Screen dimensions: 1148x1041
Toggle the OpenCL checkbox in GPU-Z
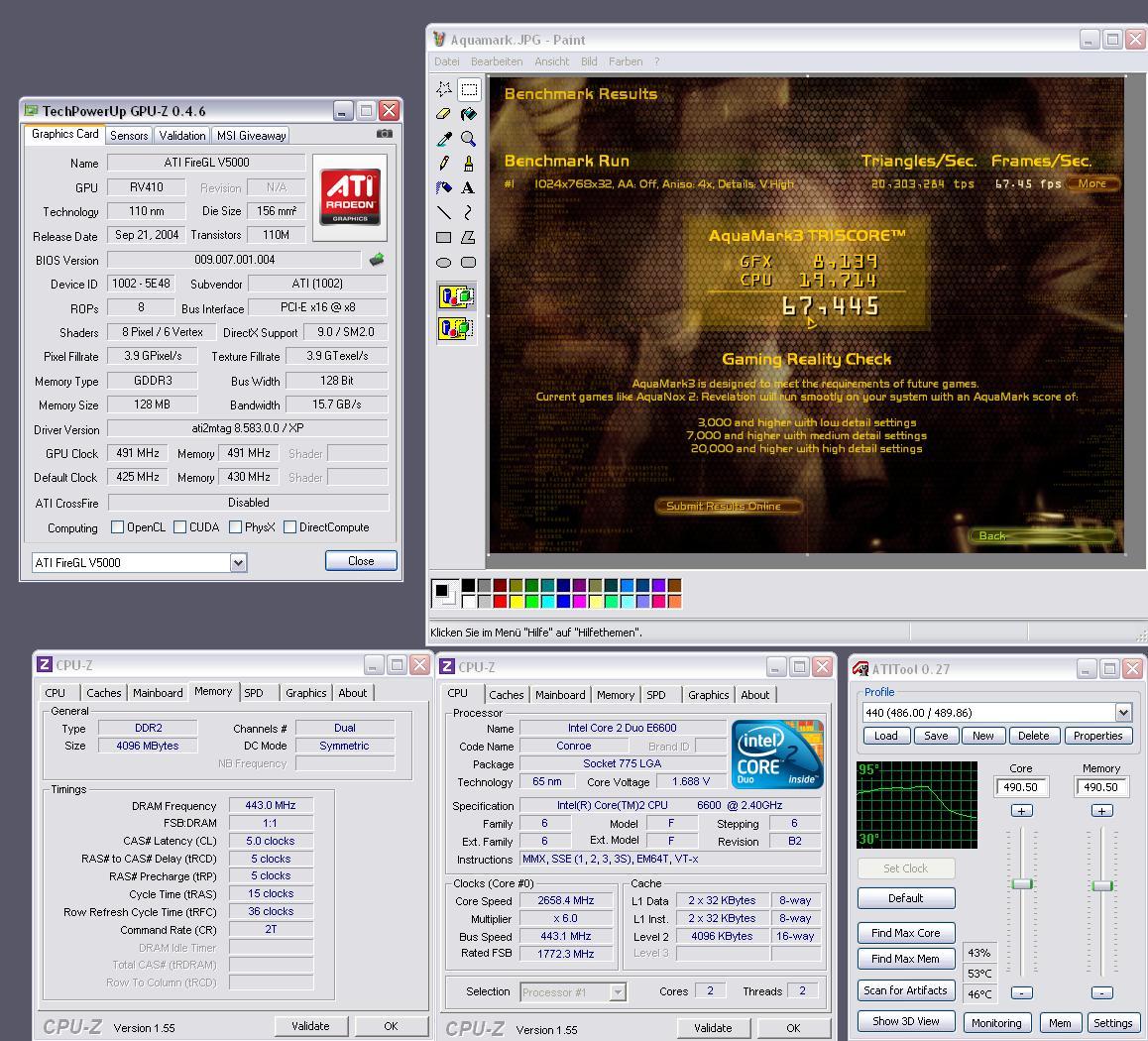coord(117,527)
